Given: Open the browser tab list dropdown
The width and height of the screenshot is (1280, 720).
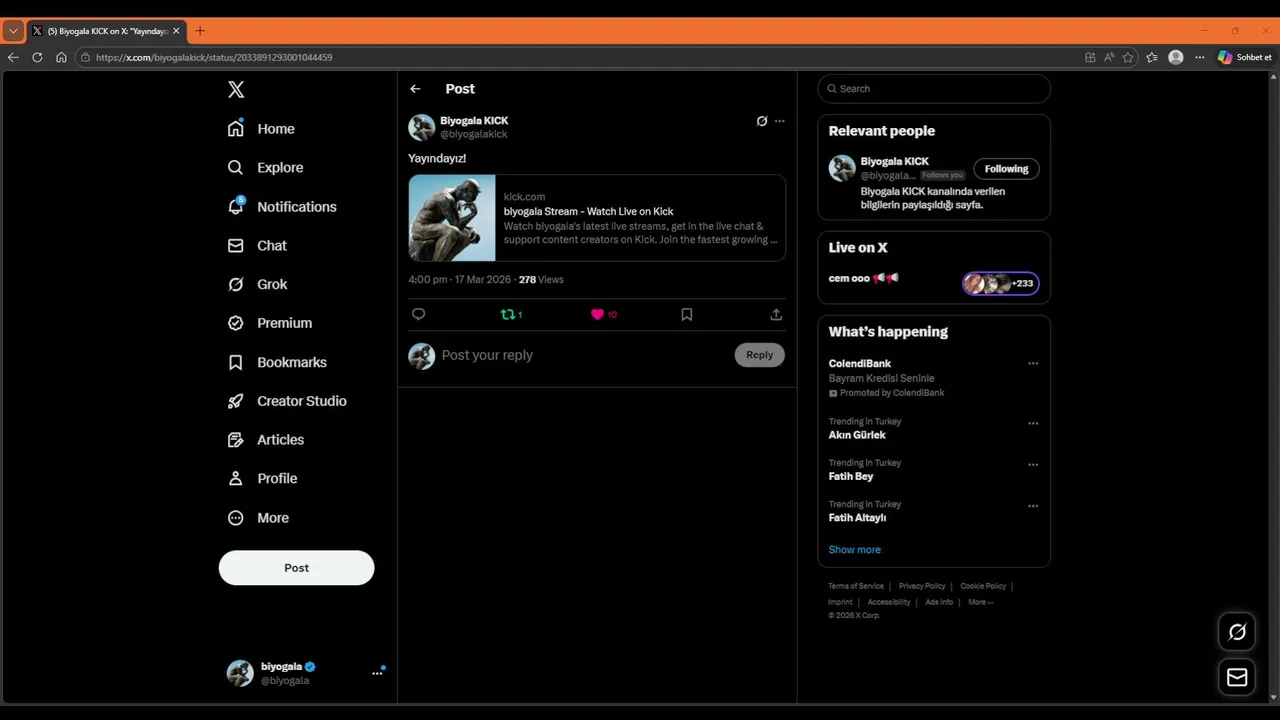Looking at the screenshot, I should [13, 31].
